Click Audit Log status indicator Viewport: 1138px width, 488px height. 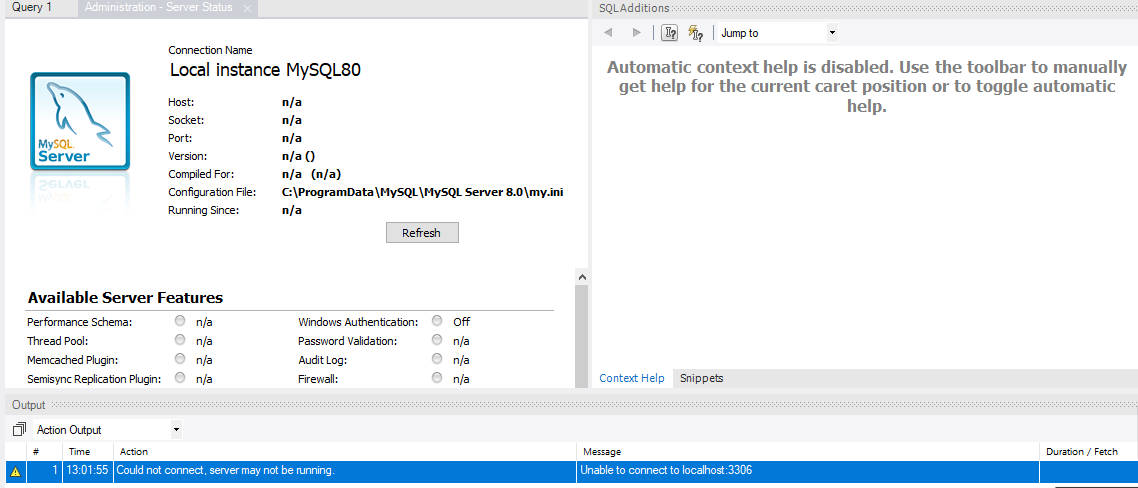(x=437, y=359)
